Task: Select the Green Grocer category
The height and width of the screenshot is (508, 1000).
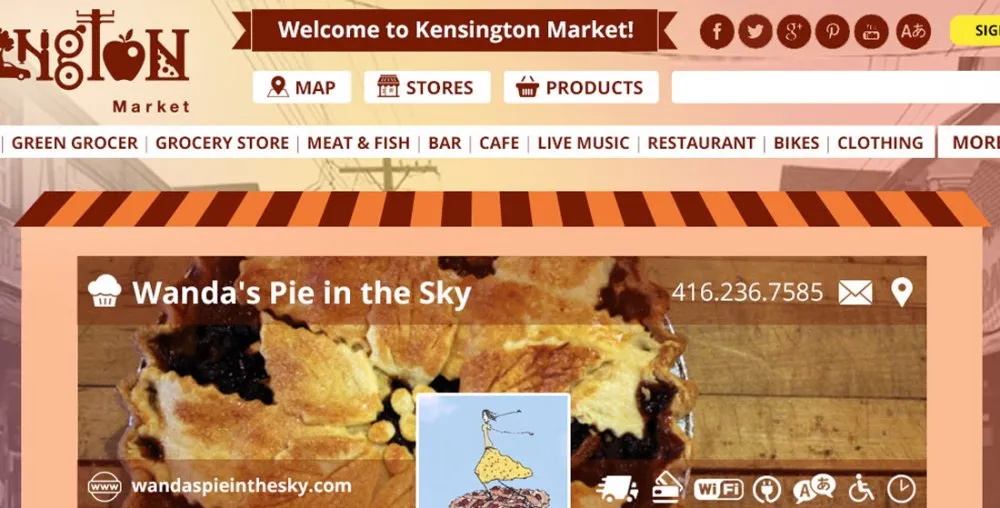Action: [x=75, y=143]
